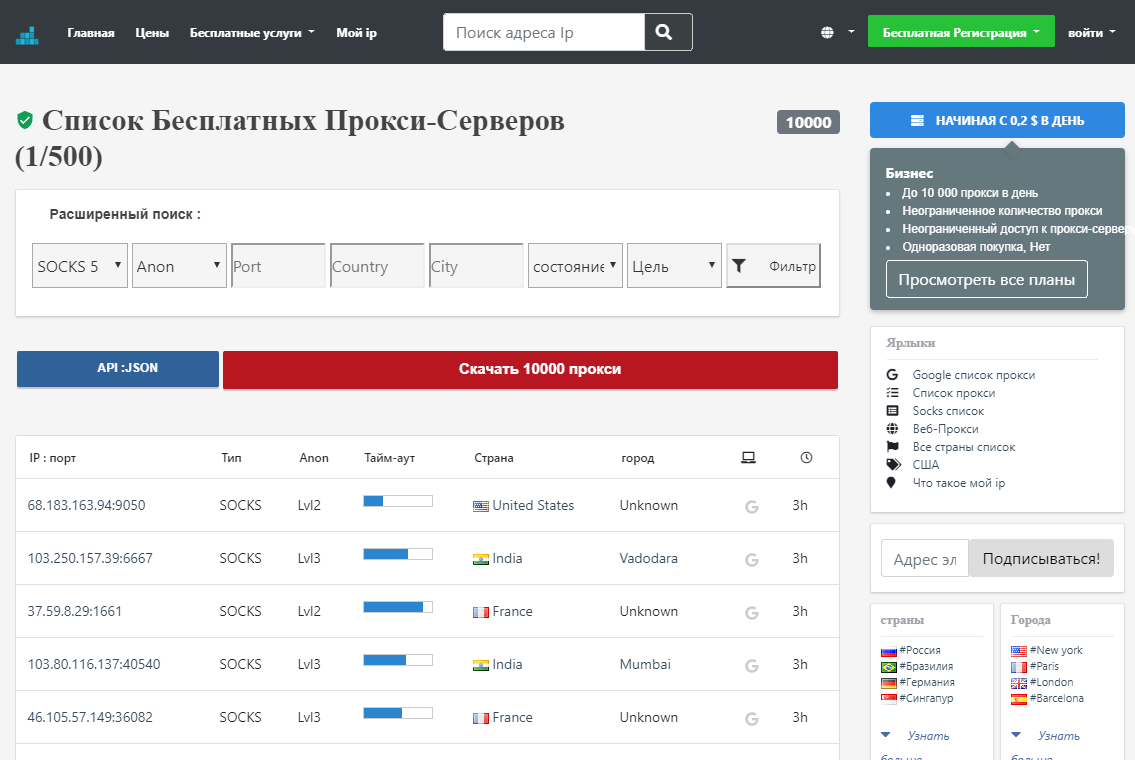Click the API :JSON button
This screenshot has height=760, width=1135.
pos(118,368)
